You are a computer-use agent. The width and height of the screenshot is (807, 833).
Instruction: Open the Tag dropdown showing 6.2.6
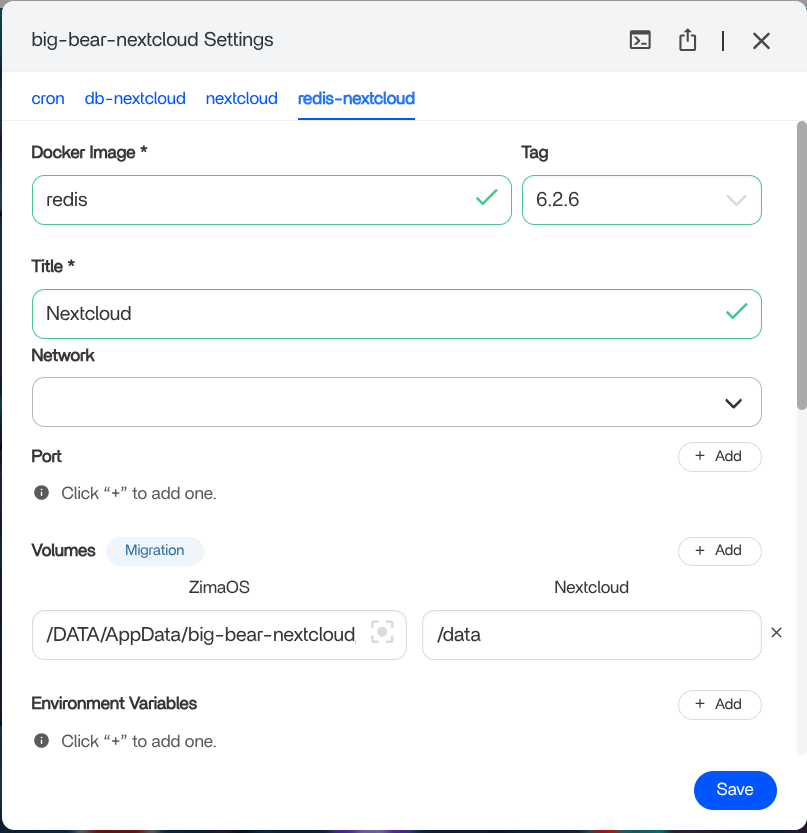click(642, 200)
